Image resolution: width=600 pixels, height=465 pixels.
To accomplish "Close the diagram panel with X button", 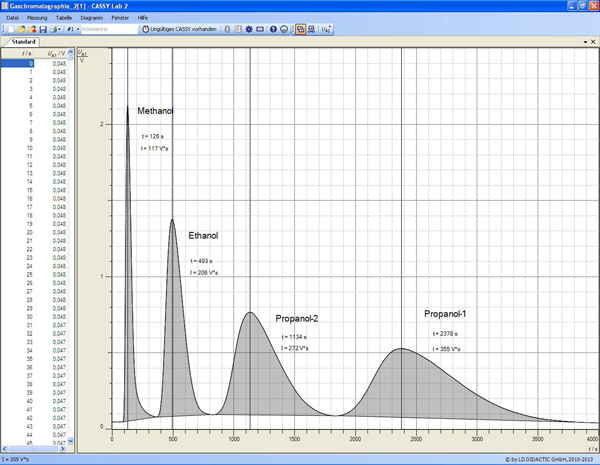I will click(x=593, y=43).
